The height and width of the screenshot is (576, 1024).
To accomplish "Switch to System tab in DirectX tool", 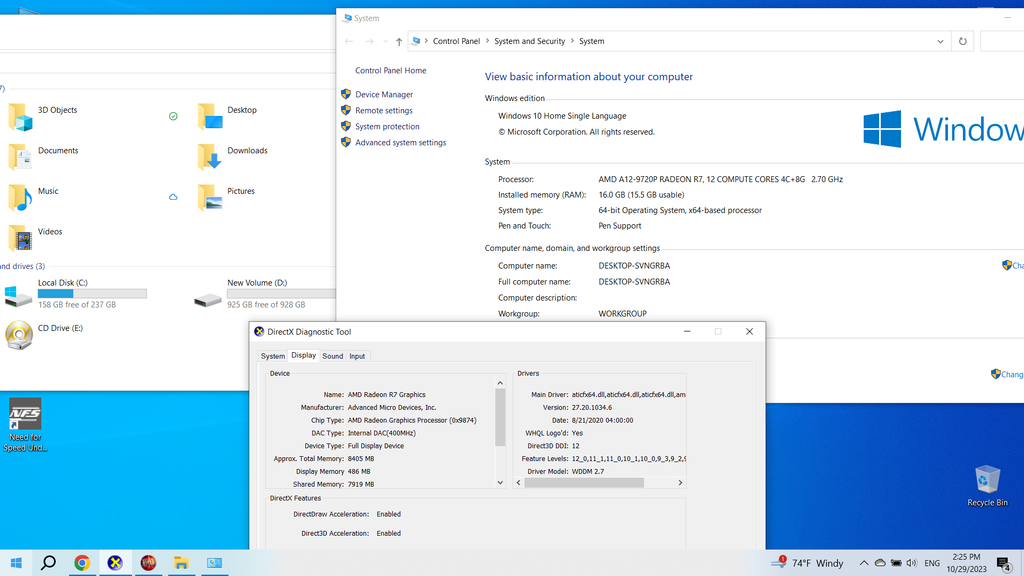I will click(272, 357).
